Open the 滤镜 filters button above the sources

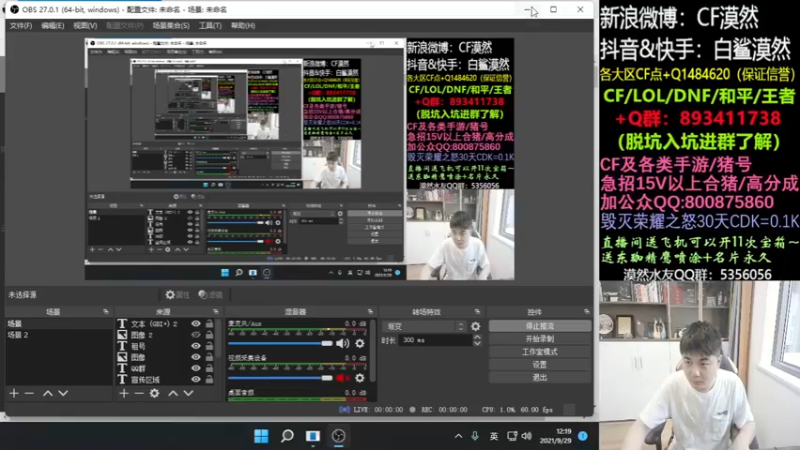click(211, 295)
